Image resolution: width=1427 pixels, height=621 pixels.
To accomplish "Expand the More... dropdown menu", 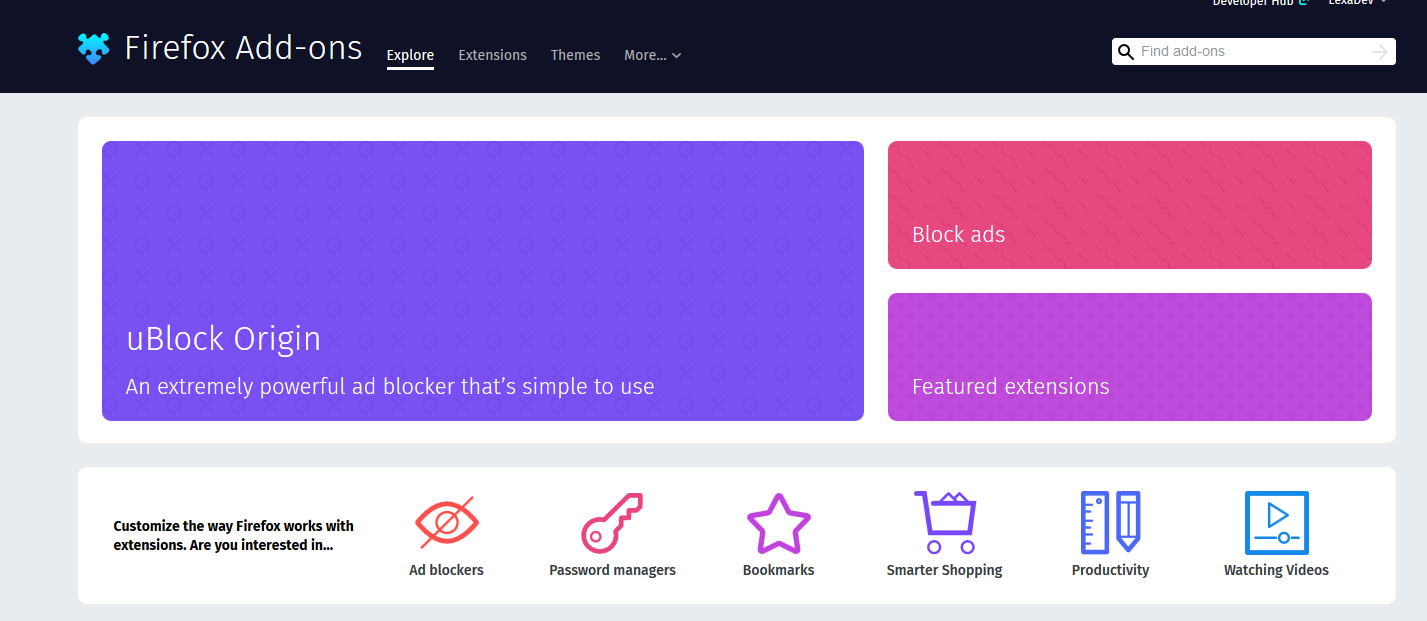I will click(652, 55).
